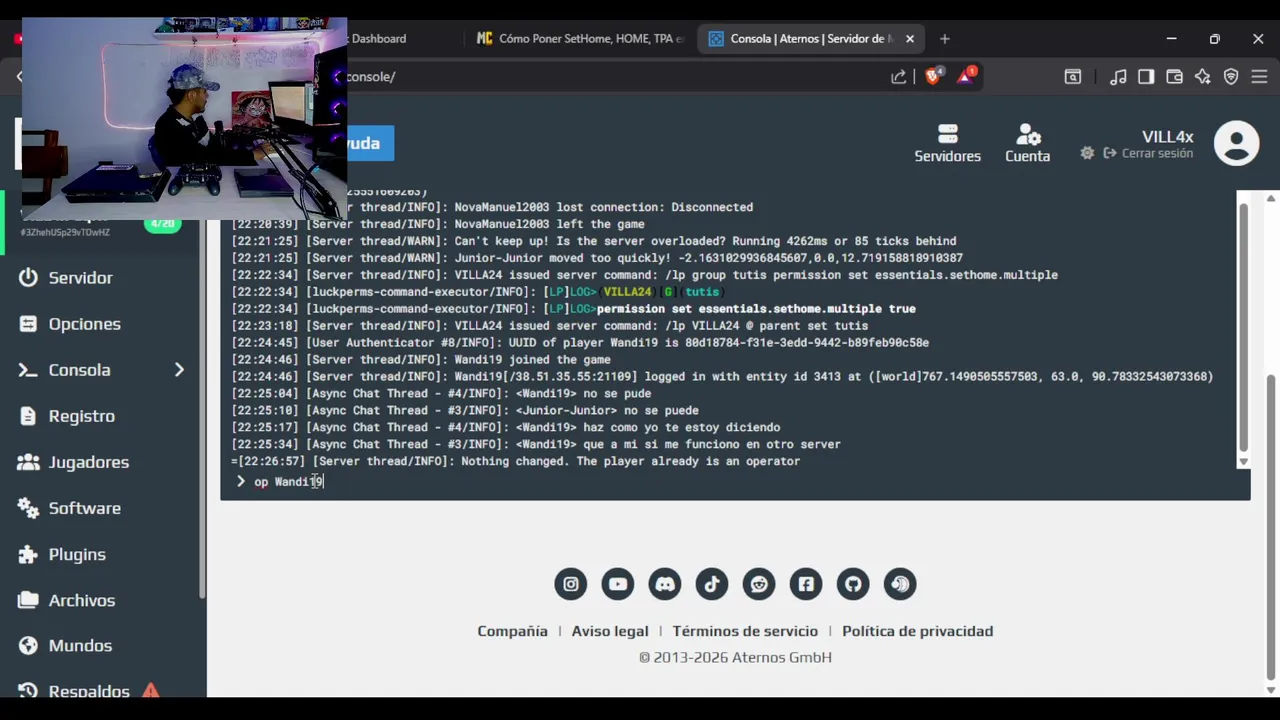Click the share page icon in address bar

pyautogui.click(x=898, y=76)
